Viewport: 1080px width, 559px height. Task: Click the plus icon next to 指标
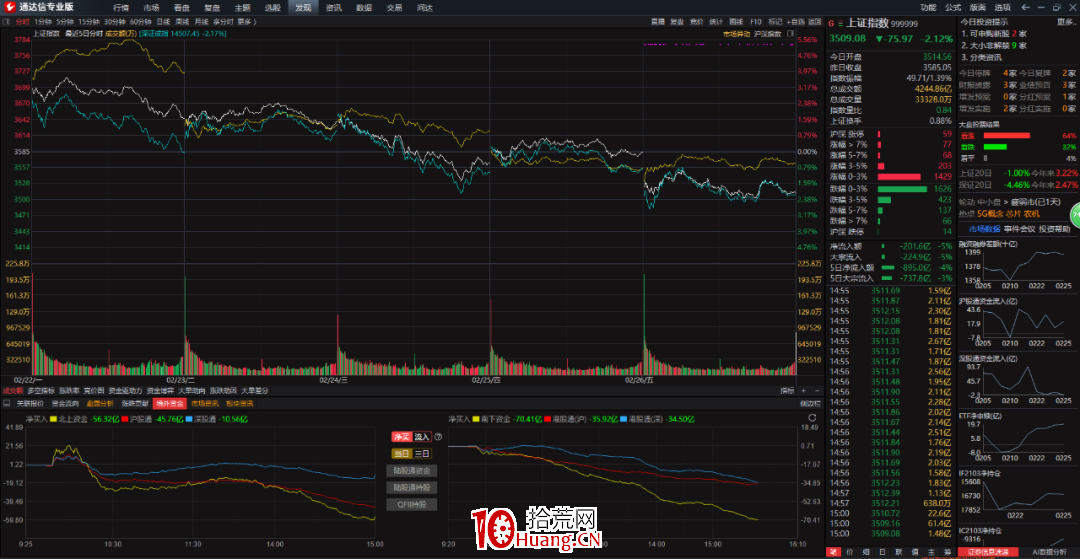click(x=803, y=390)
